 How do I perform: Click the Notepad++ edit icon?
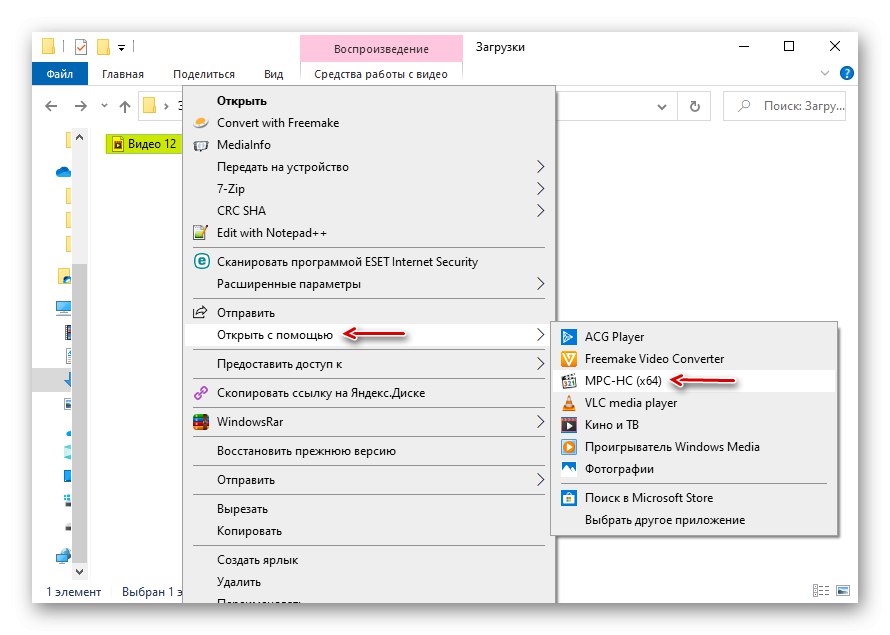point(200,233)
